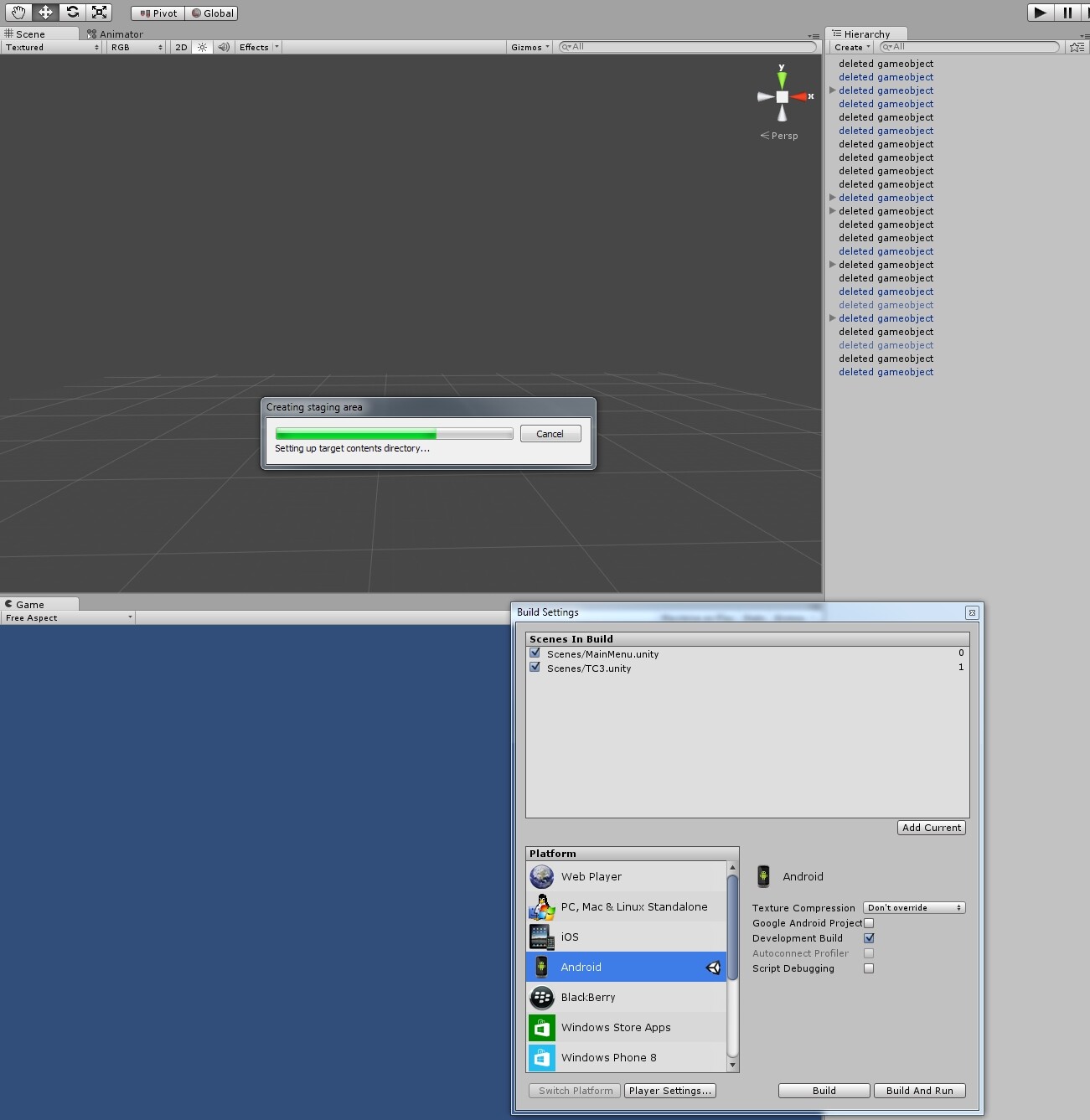Open the Free Aspect dropdown

click(68, 618)
